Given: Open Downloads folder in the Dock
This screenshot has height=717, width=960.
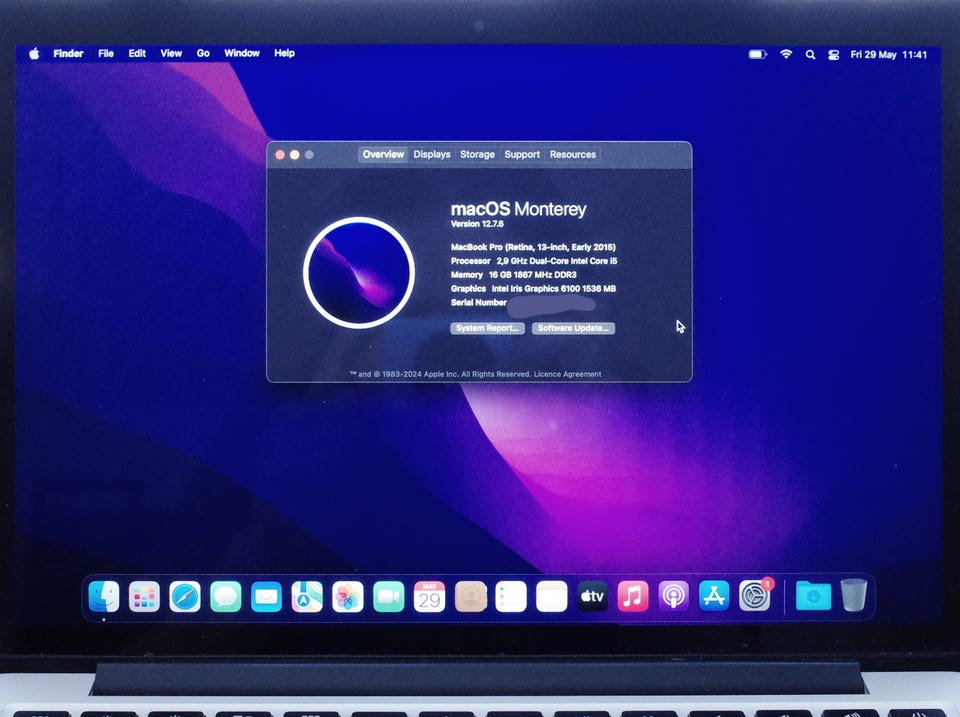Looking at the screenshot, I should click(x=813, y=596).
